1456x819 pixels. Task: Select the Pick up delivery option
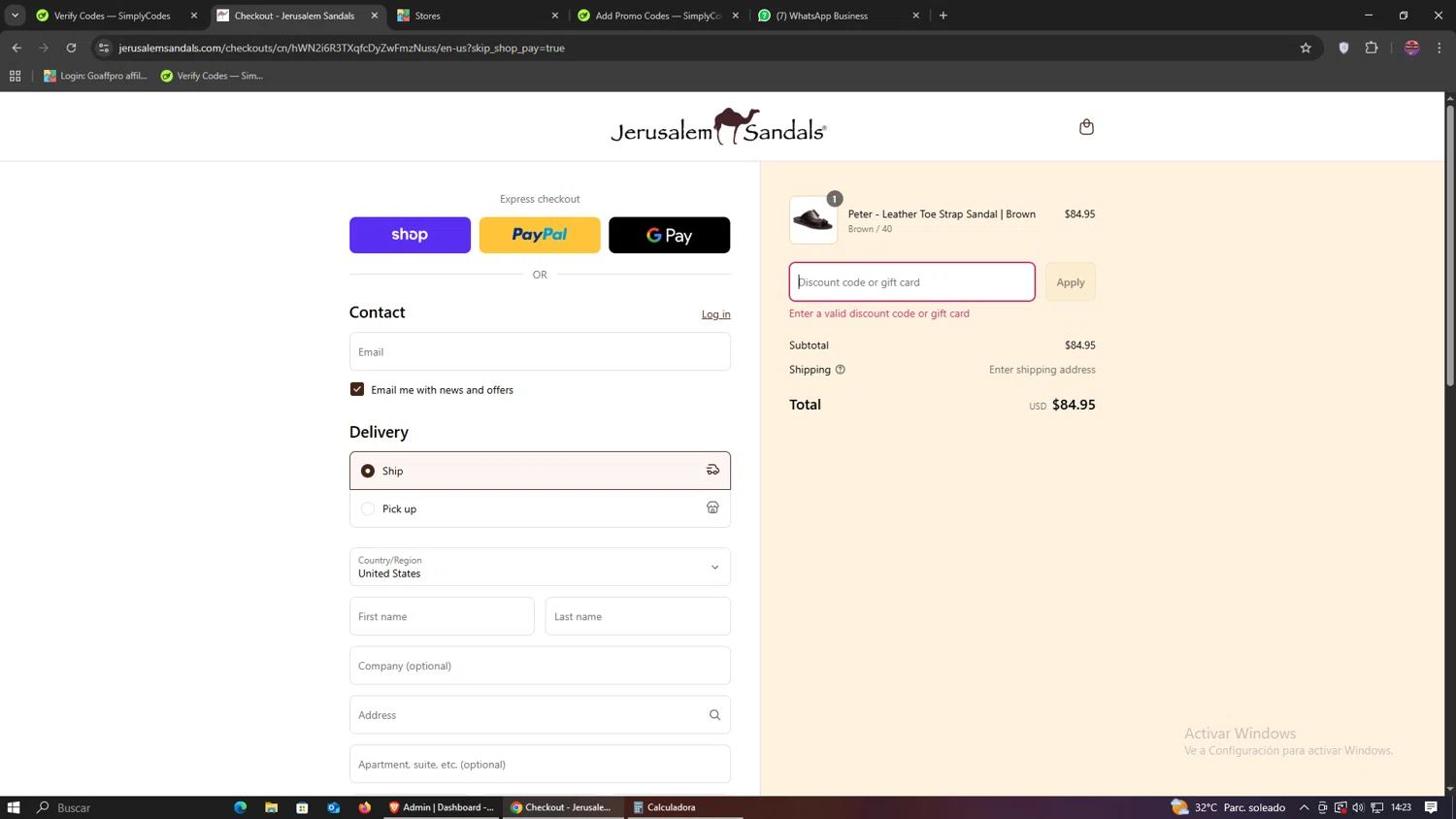pos(368,508)
